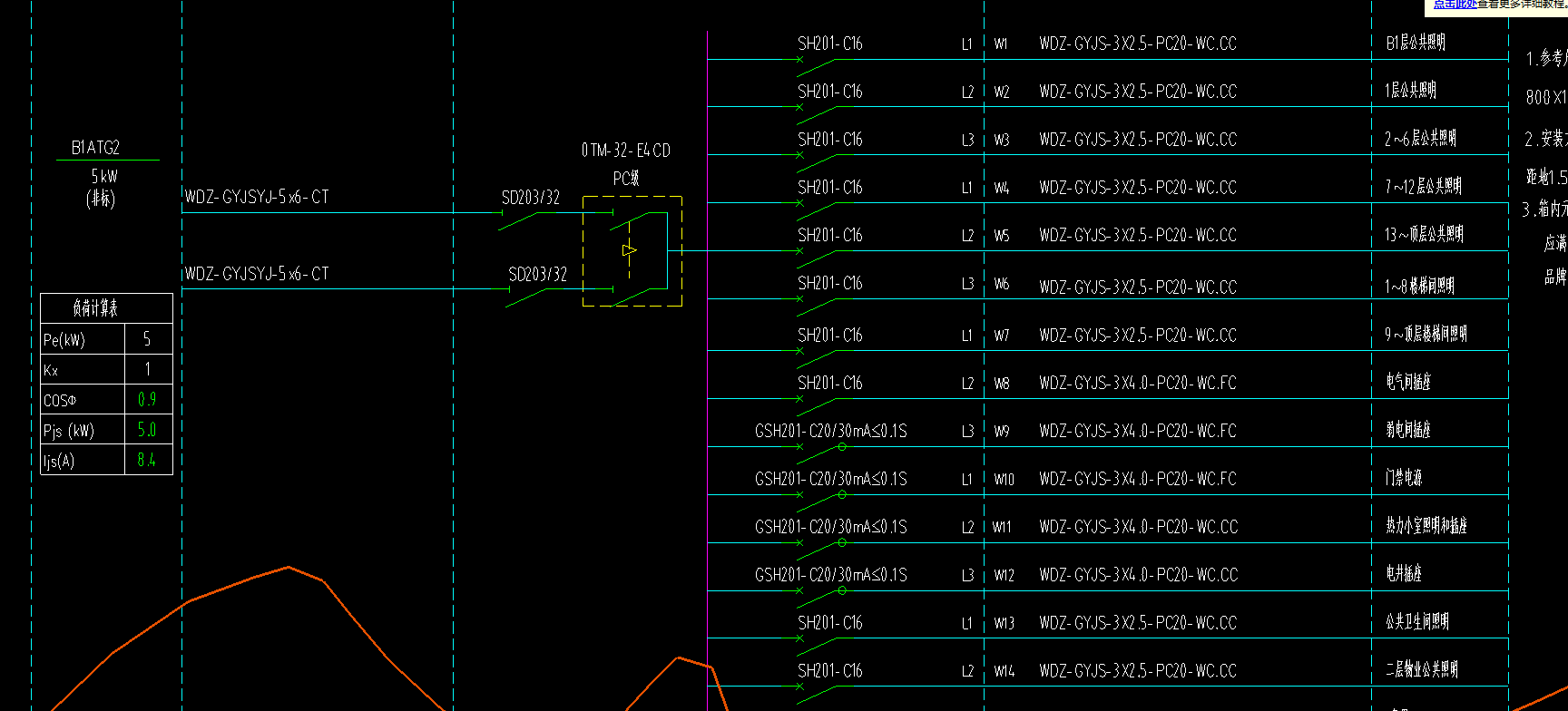Select the 800X1 dimension note text
The width and height of the screenshot is (1568, 711).
coord(1546,97)
